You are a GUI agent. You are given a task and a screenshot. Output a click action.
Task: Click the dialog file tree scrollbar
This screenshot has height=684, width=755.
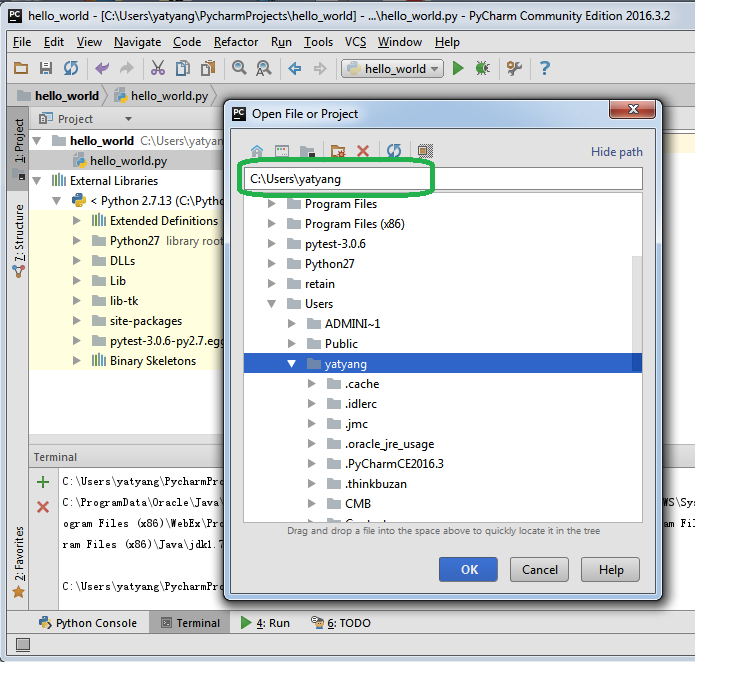pos(637,313)
